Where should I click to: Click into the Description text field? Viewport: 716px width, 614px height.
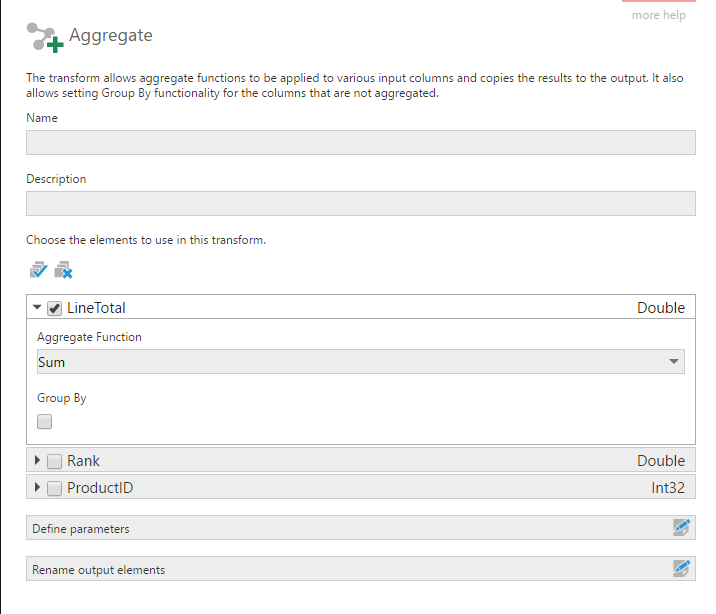tap(360, 204)
